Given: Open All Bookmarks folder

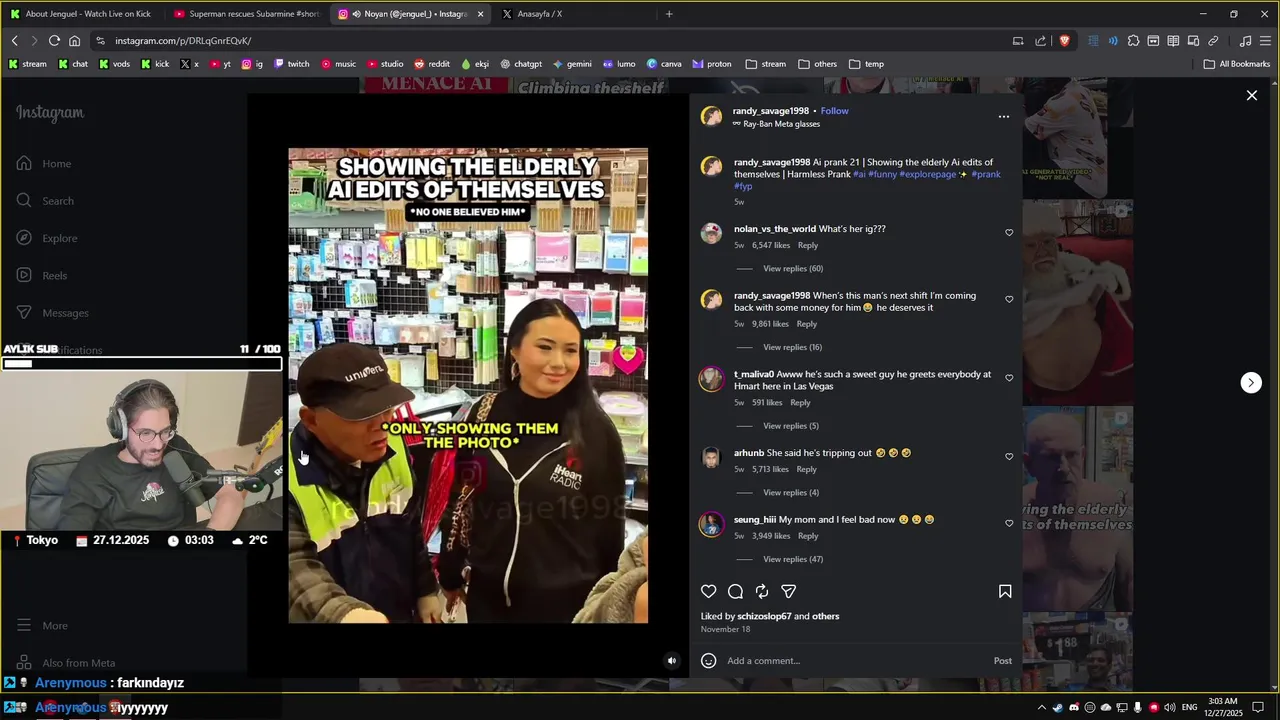Looking at the screenshot, I should pos(1237,64).
